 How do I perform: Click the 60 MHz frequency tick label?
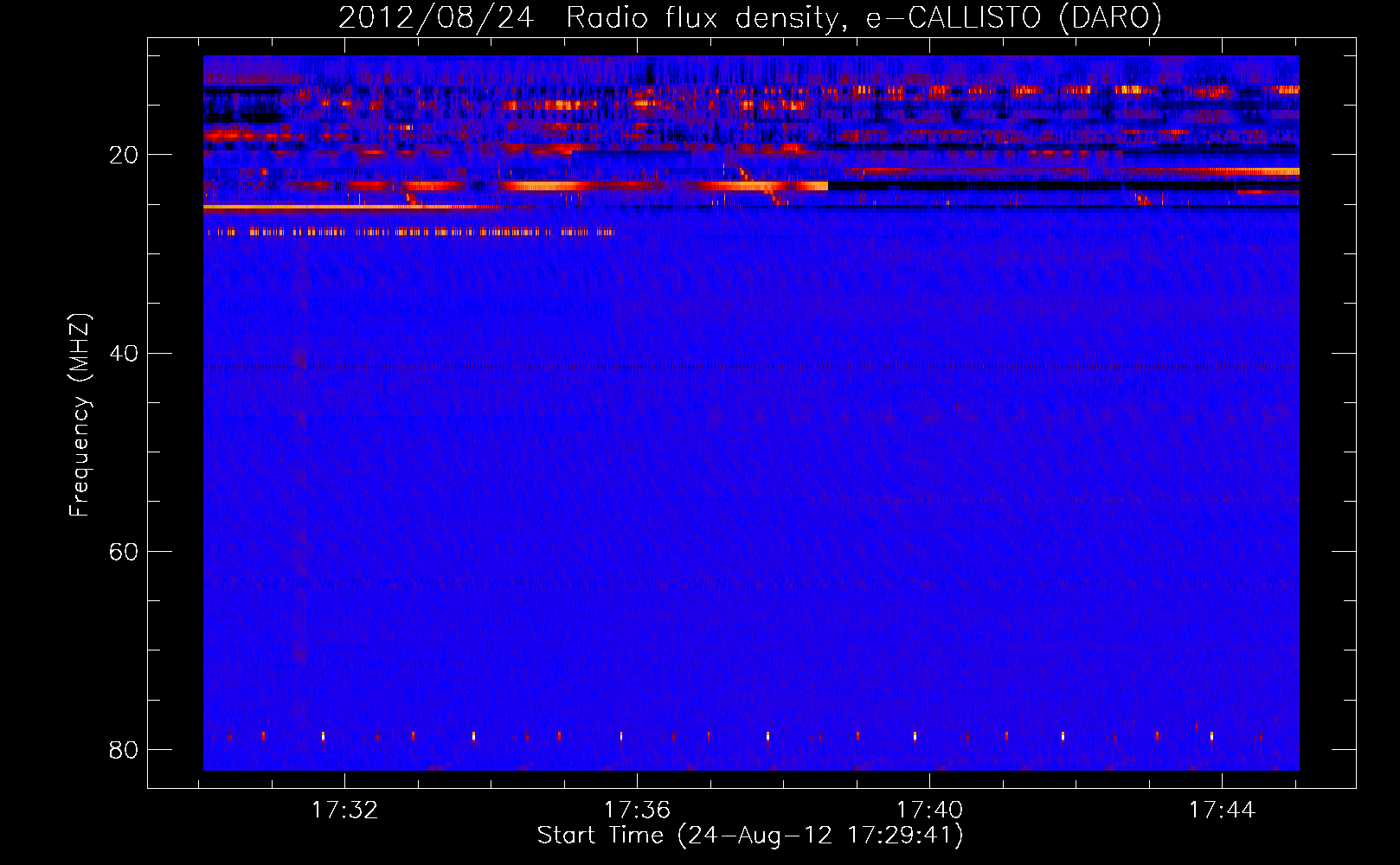[124, 551]
